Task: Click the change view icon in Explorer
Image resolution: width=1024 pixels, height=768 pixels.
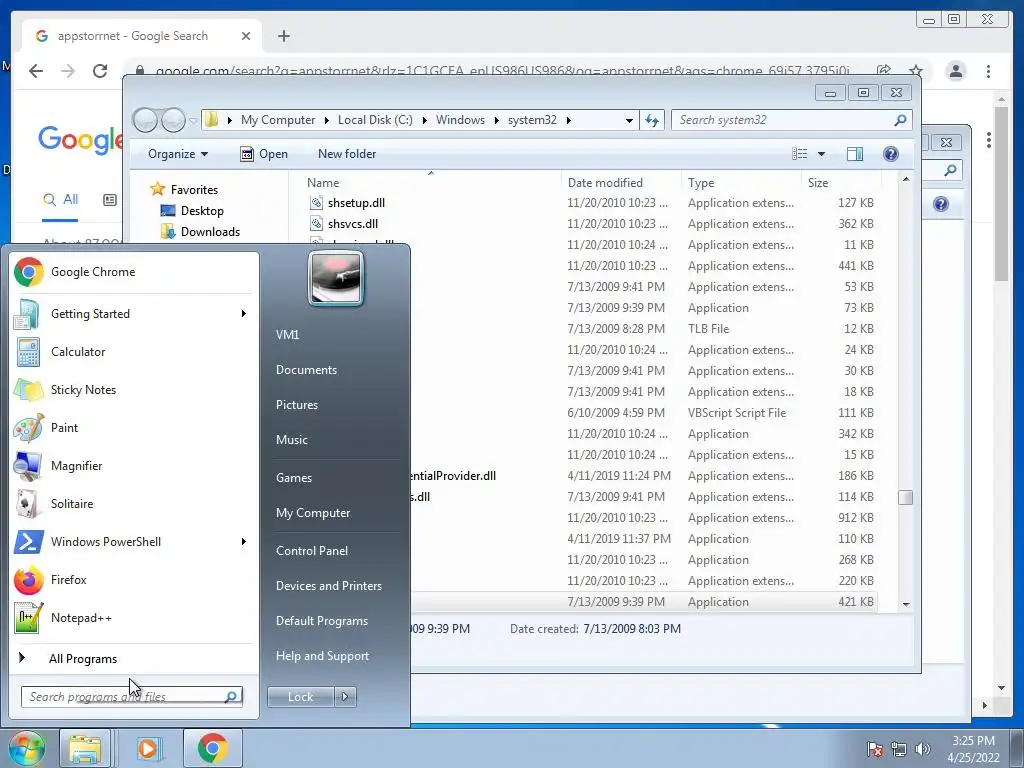Action: click(x=800, y=154)
